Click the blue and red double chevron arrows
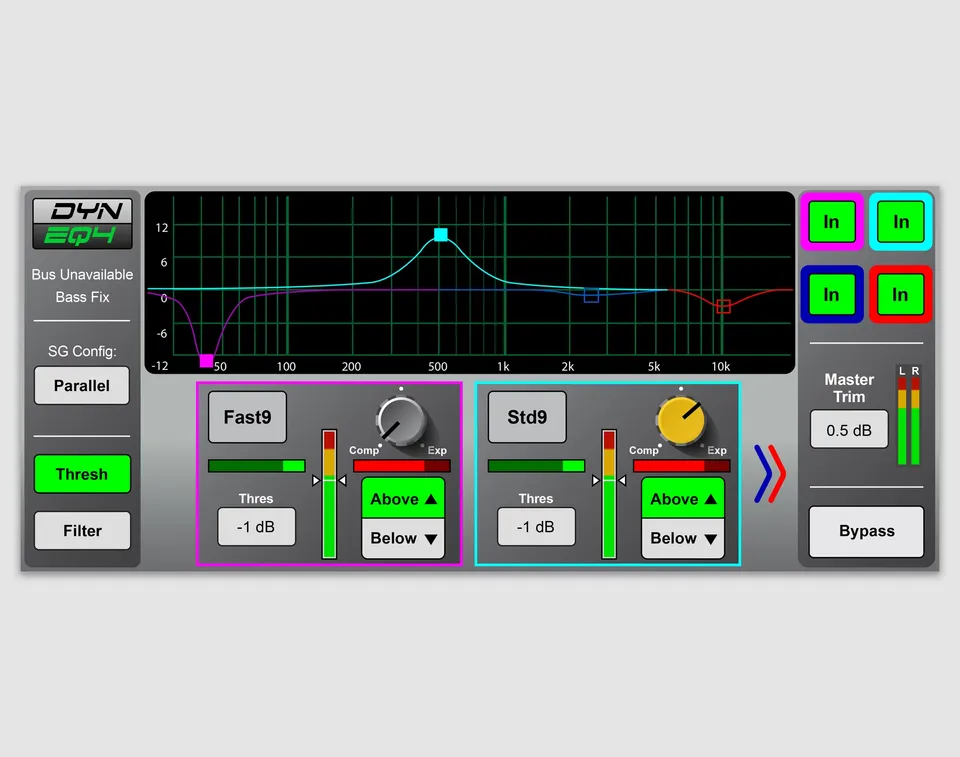The height and width of the screenshot is (757, 960). coord(770,473)
